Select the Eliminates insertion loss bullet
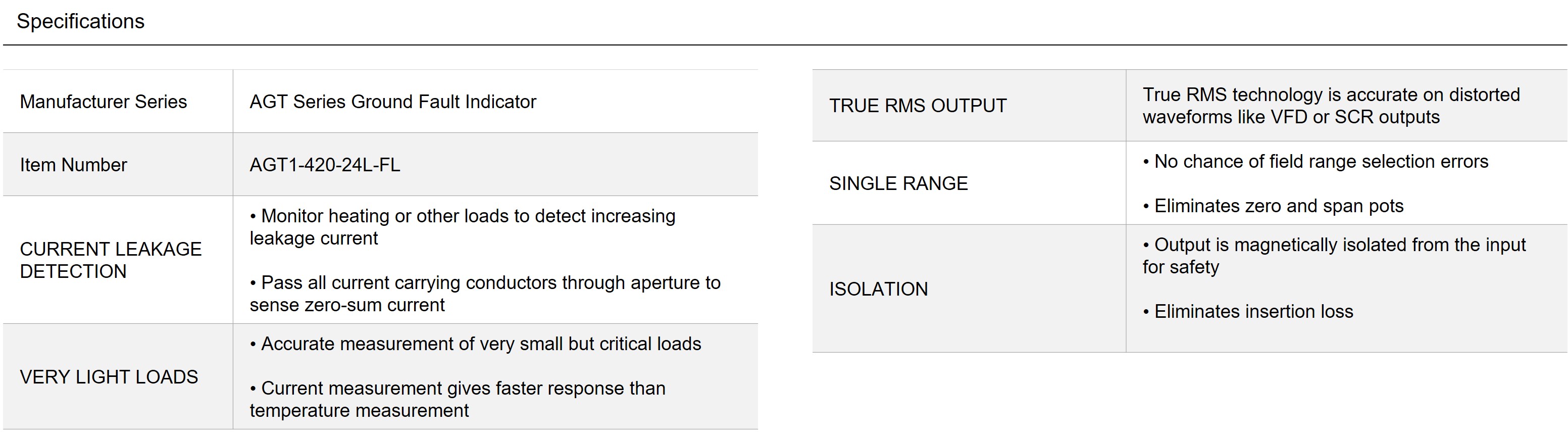This screenshot has height=432, width=1568. tap(1248, 311)
